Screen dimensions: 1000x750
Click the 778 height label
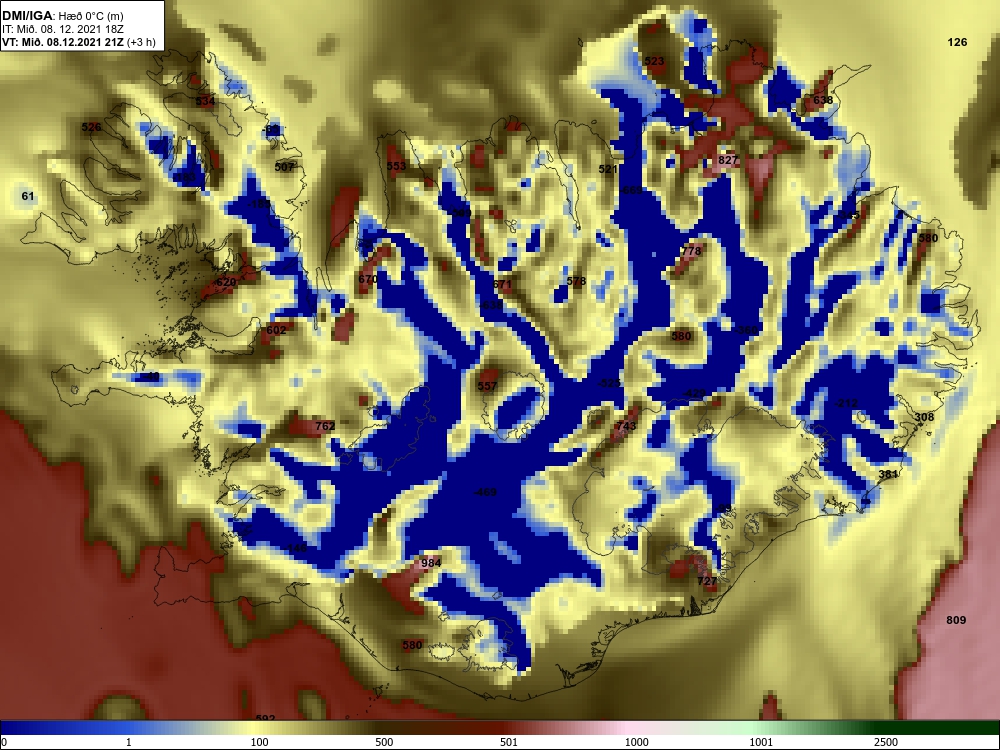[x=691, y=251]
